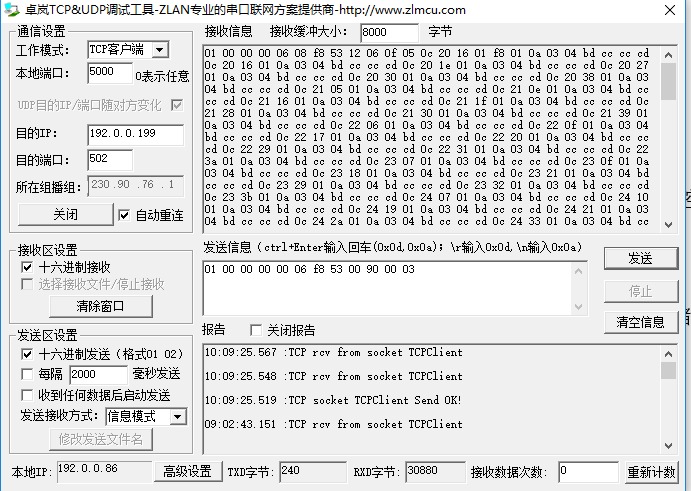The image size is (691, 491).
Task: Open advanced settings
Action: click(187, 472)
